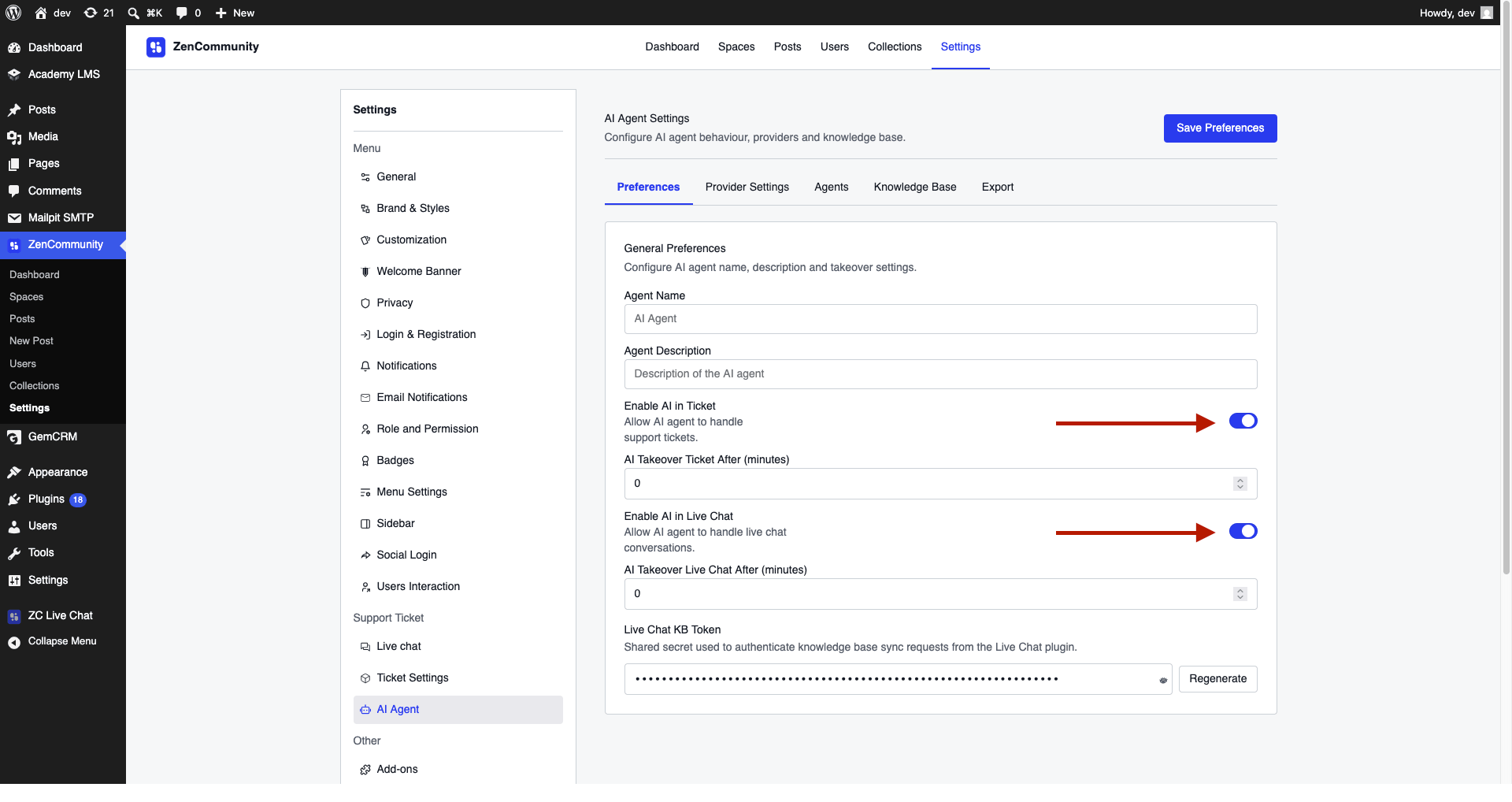Open Add-ons under Other
This screenshot has width=1512, height=802.
[458, 770]
